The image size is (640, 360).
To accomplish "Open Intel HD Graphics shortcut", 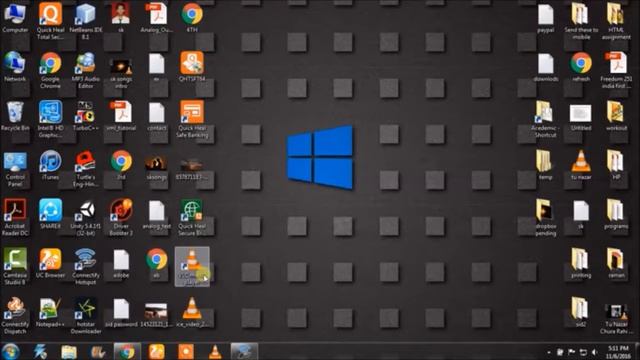I will coord(50,119).
